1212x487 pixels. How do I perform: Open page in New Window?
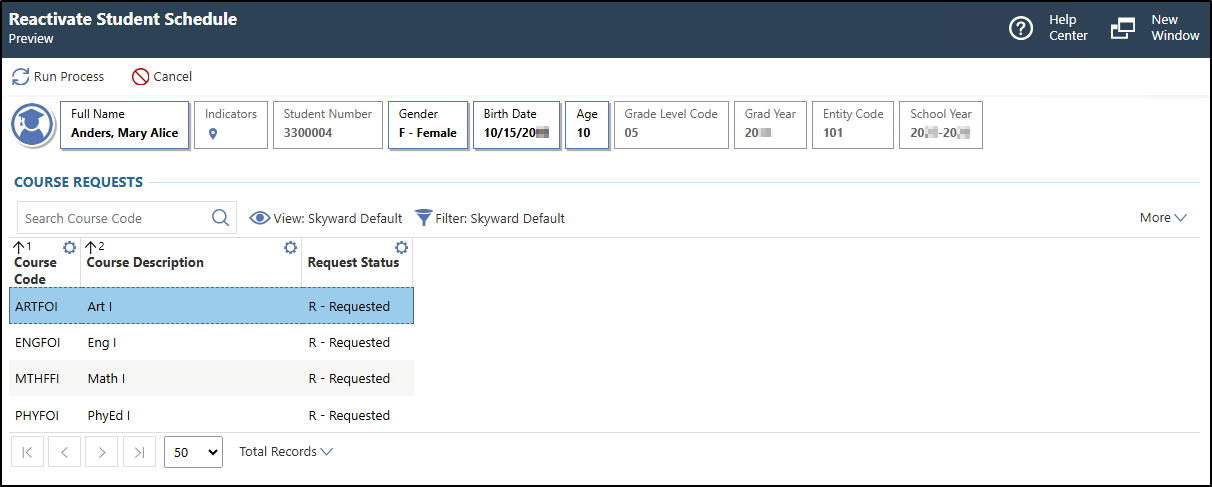(x=1154, y=28)
